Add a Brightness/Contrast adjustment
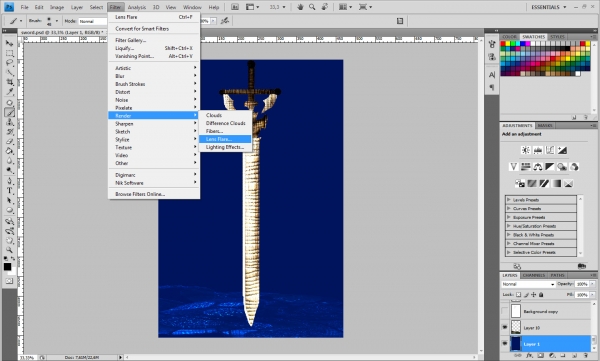 (526, 150)
